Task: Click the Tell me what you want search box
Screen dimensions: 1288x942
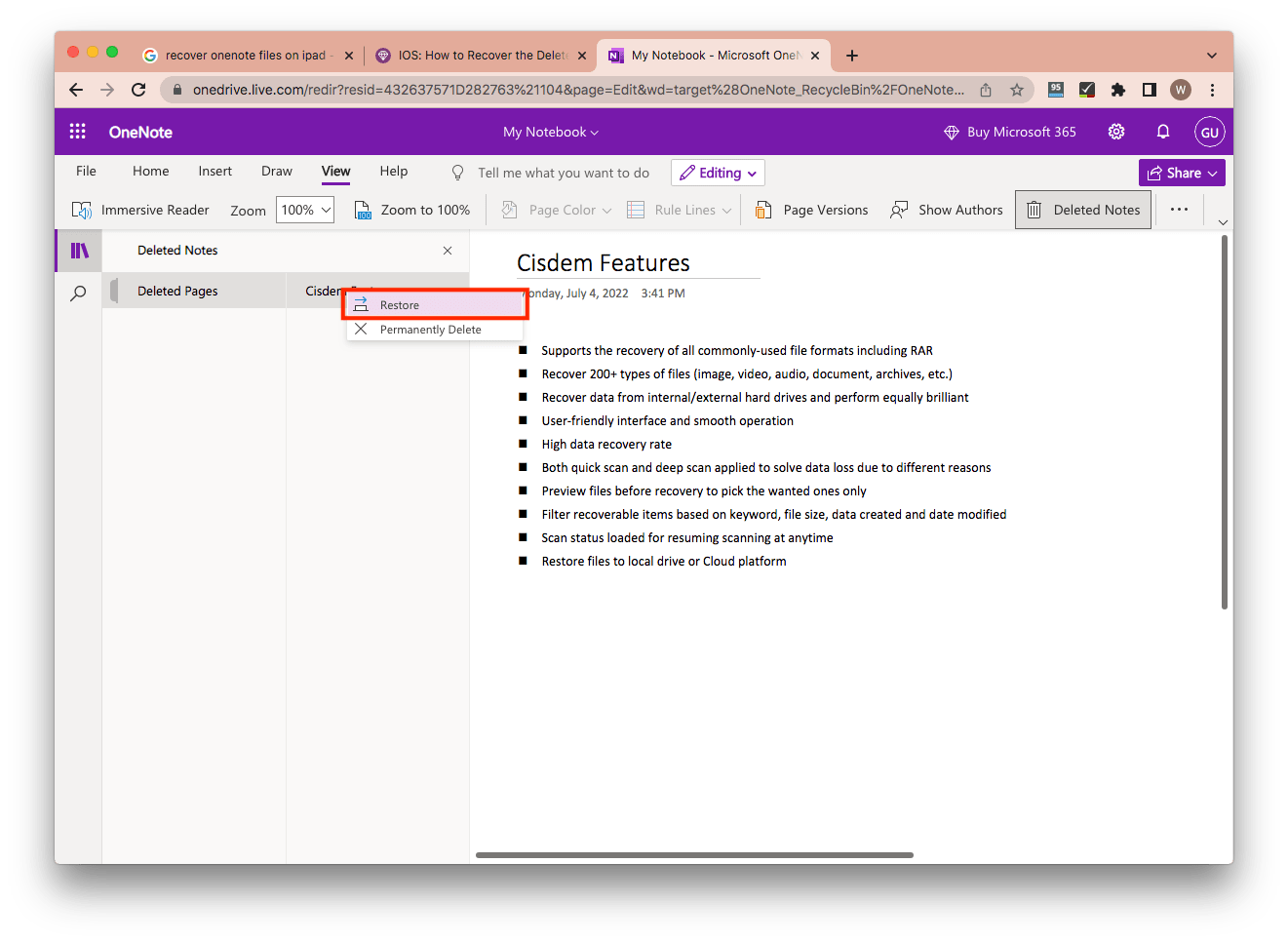Action: tap(563, 173)
